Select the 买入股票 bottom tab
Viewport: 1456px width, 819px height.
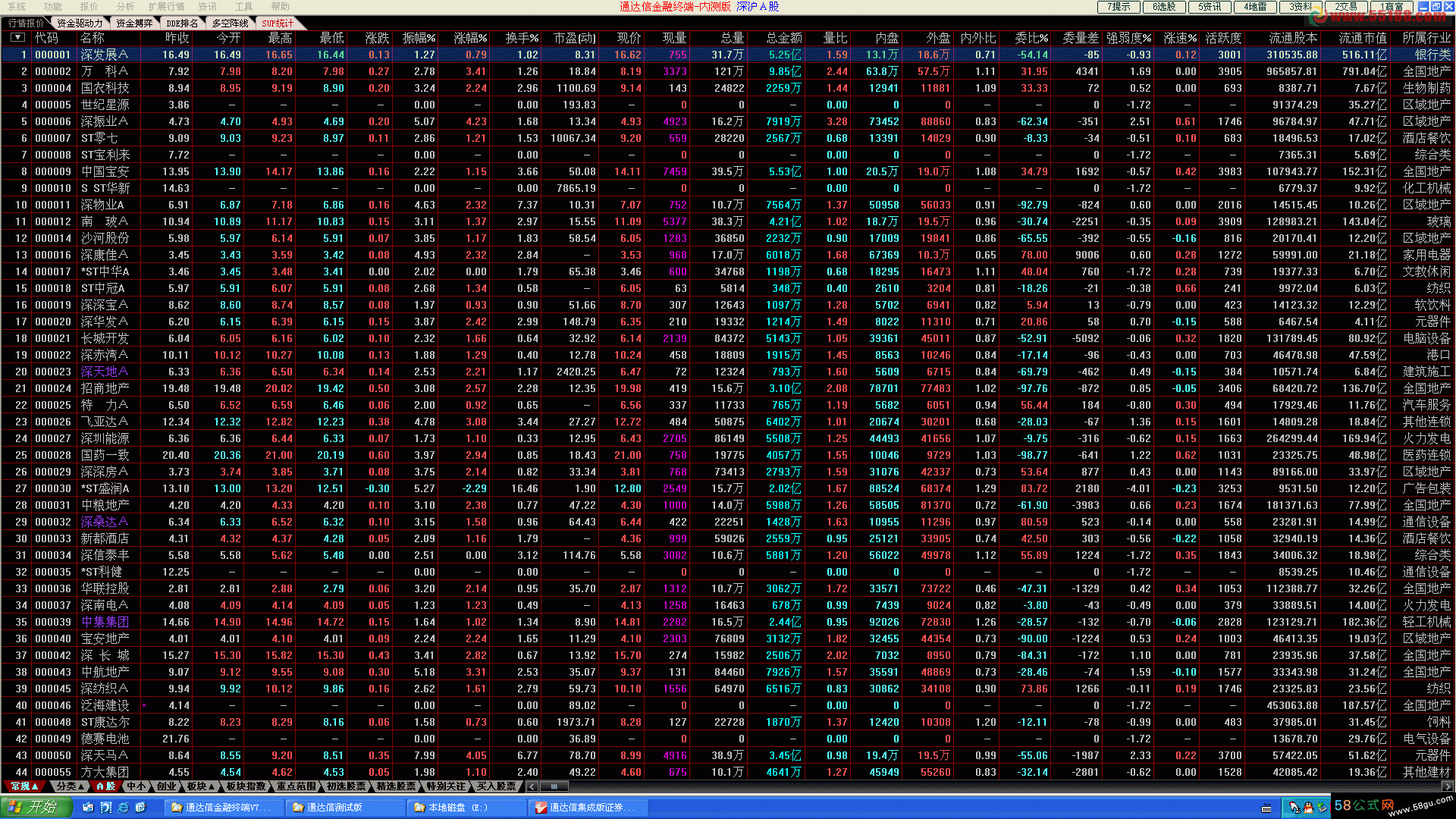click(x=497, y=786)
